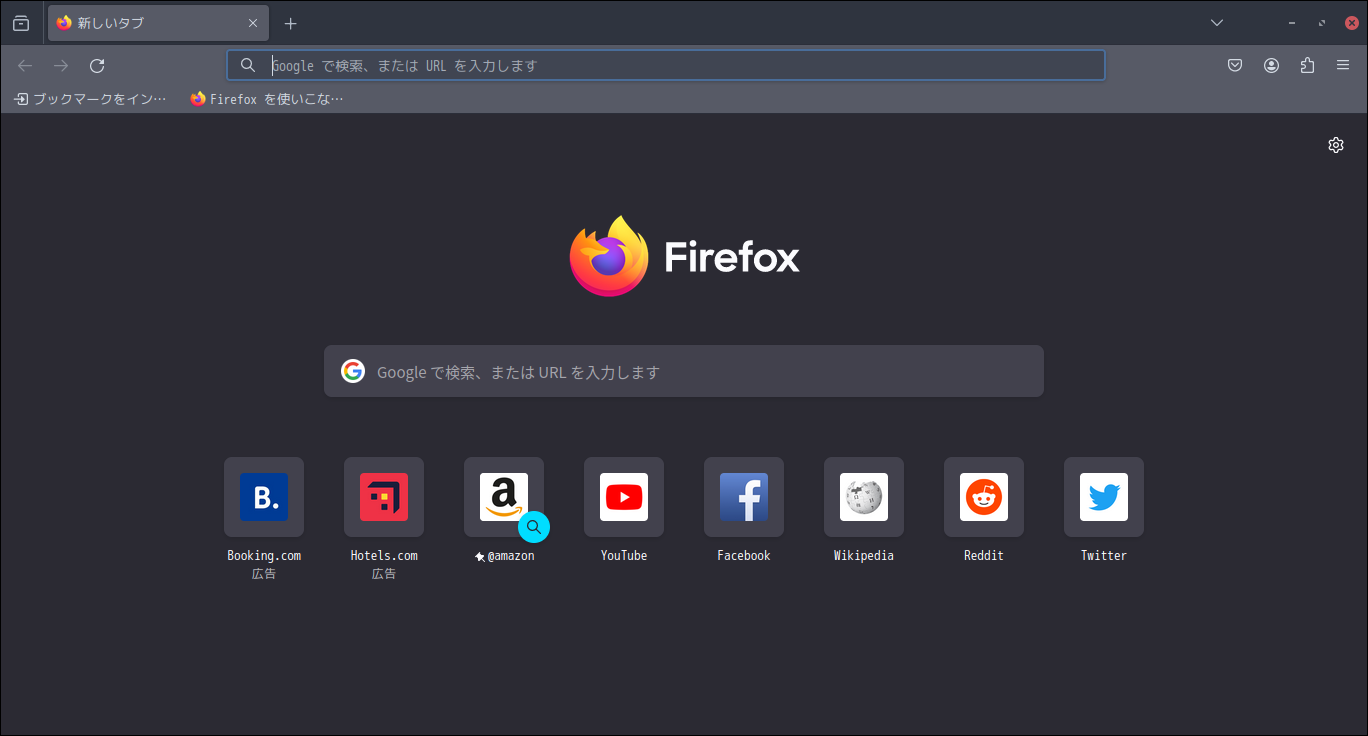Screen dimensions: 1368x736
Task: Open the Firefox account menu
Action: [x=1271, y=66]
